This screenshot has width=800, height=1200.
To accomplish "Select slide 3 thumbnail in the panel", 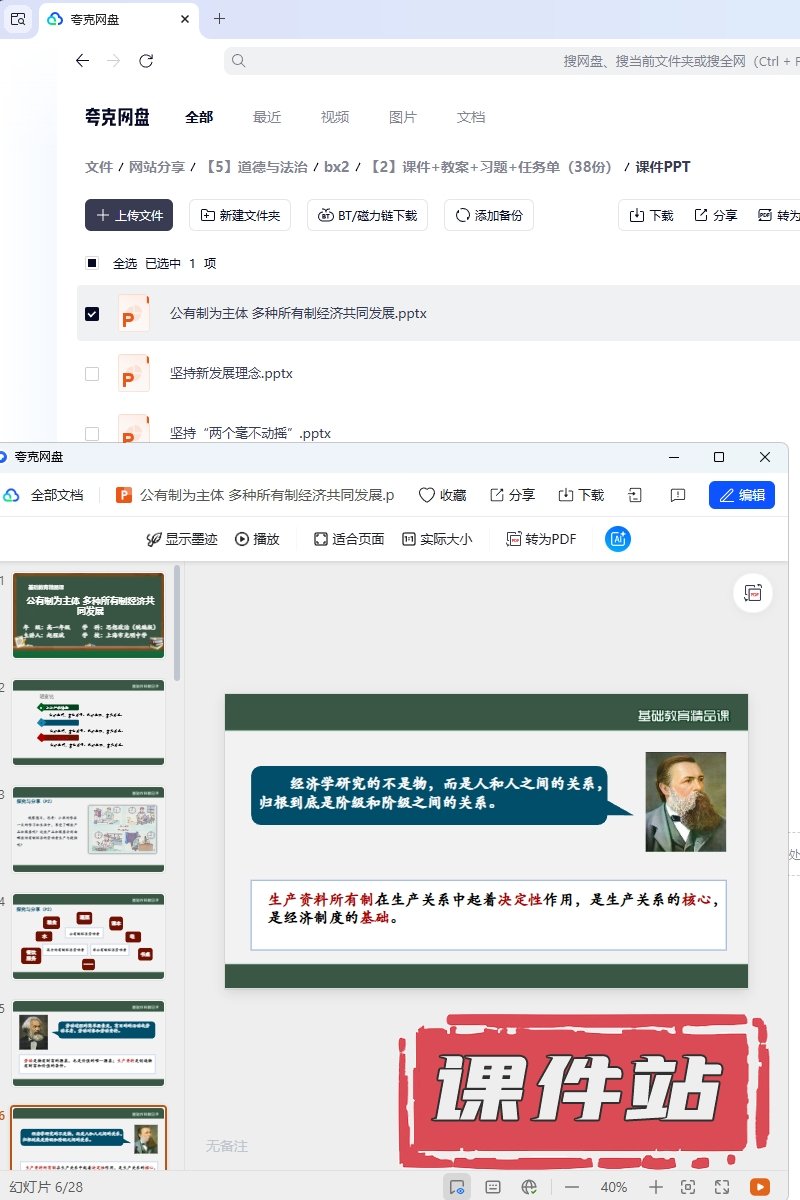I will pyautogui.click(x=88, y=829).
